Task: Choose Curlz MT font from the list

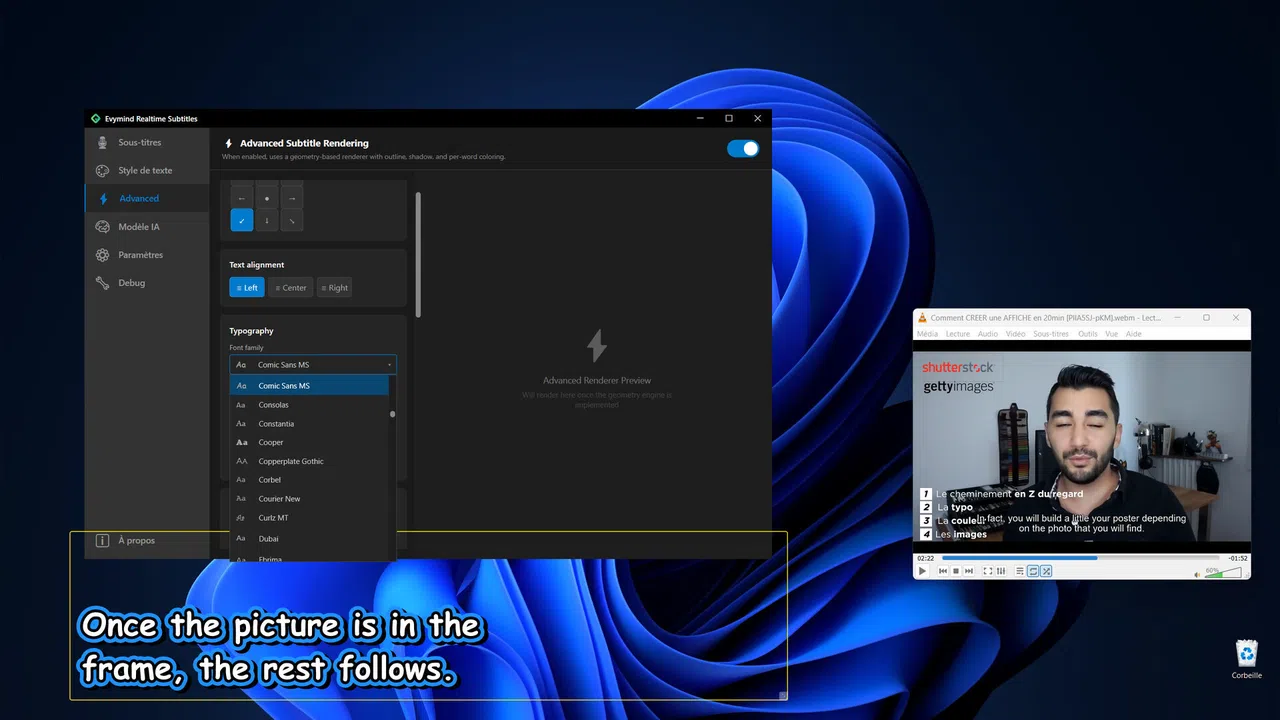Action: 309,518
